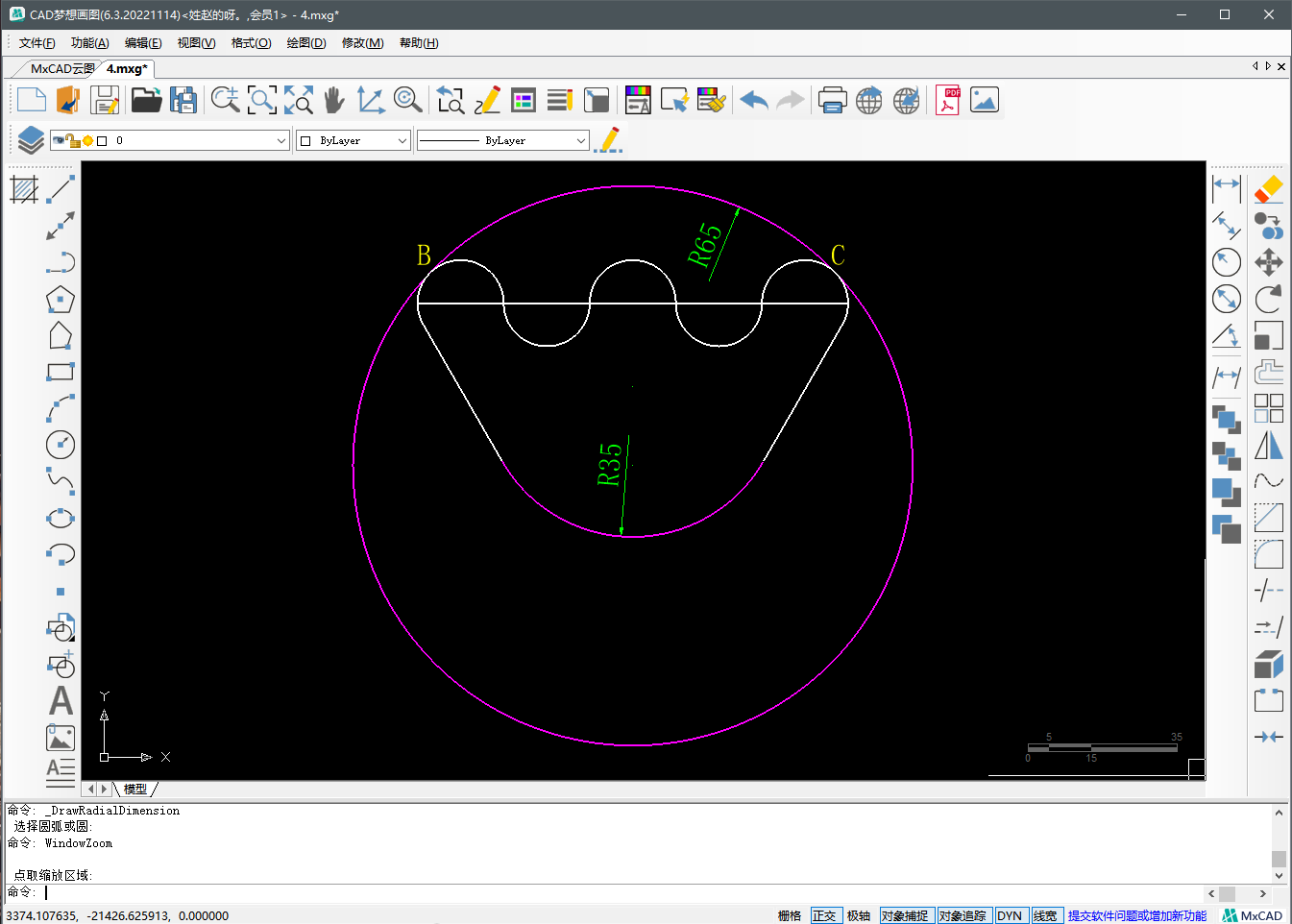Toggle 极轴 polar tracking
Screen dimensions: 1292x924
859,915
